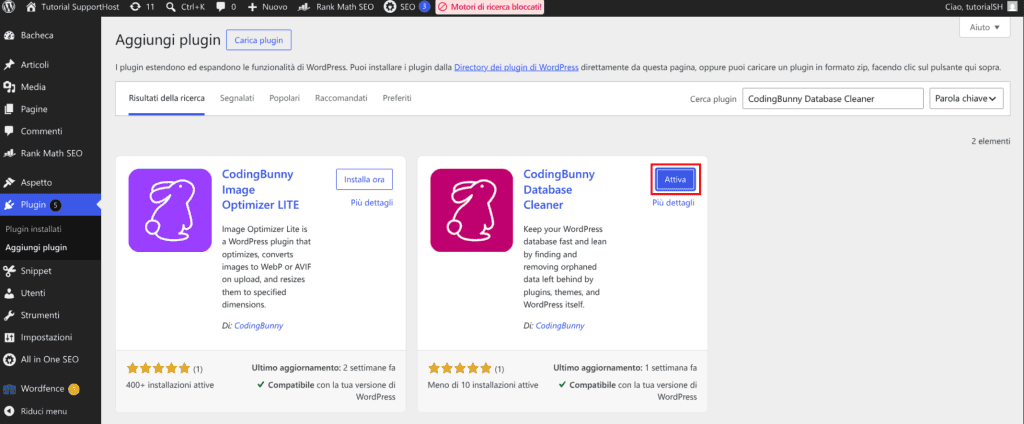Select the Risultati della ricerca tab
Viewport: 1024px width, 424px height.
(167, 98)
